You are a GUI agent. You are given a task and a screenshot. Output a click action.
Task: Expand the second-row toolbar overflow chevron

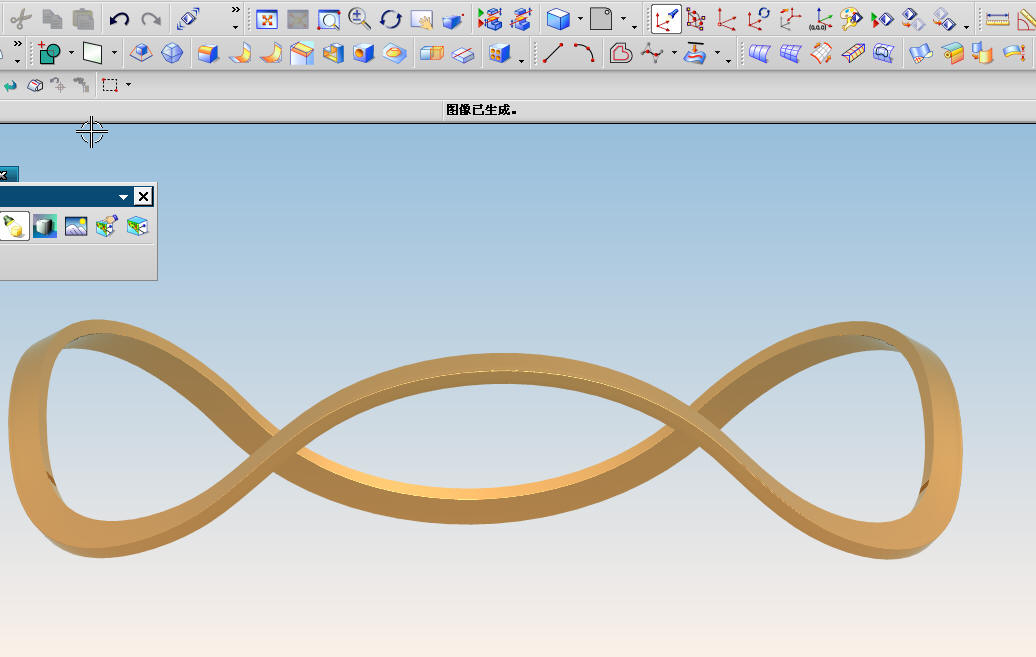point(17,44)
